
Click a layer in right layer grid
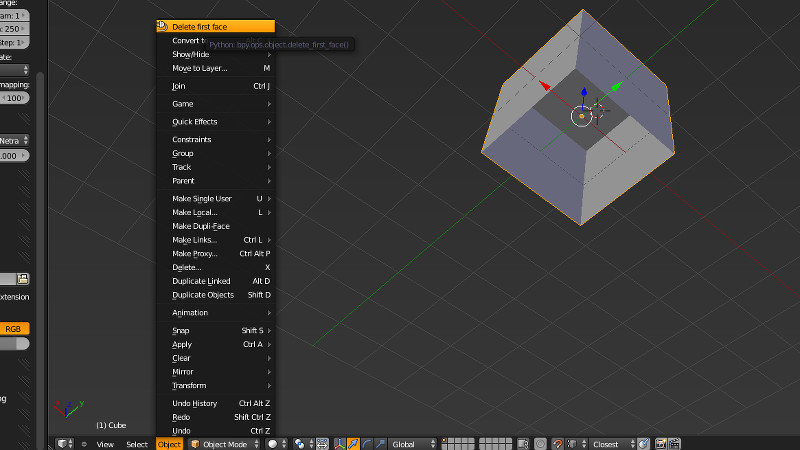(495, 444)
